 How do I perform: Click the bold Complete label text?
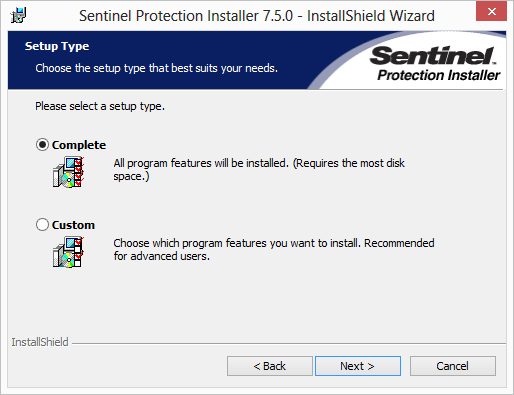[x=79, y=145]
